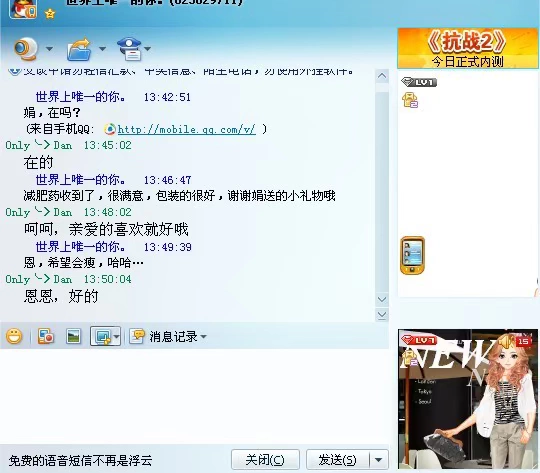Insert a picture with image icon

73,336
